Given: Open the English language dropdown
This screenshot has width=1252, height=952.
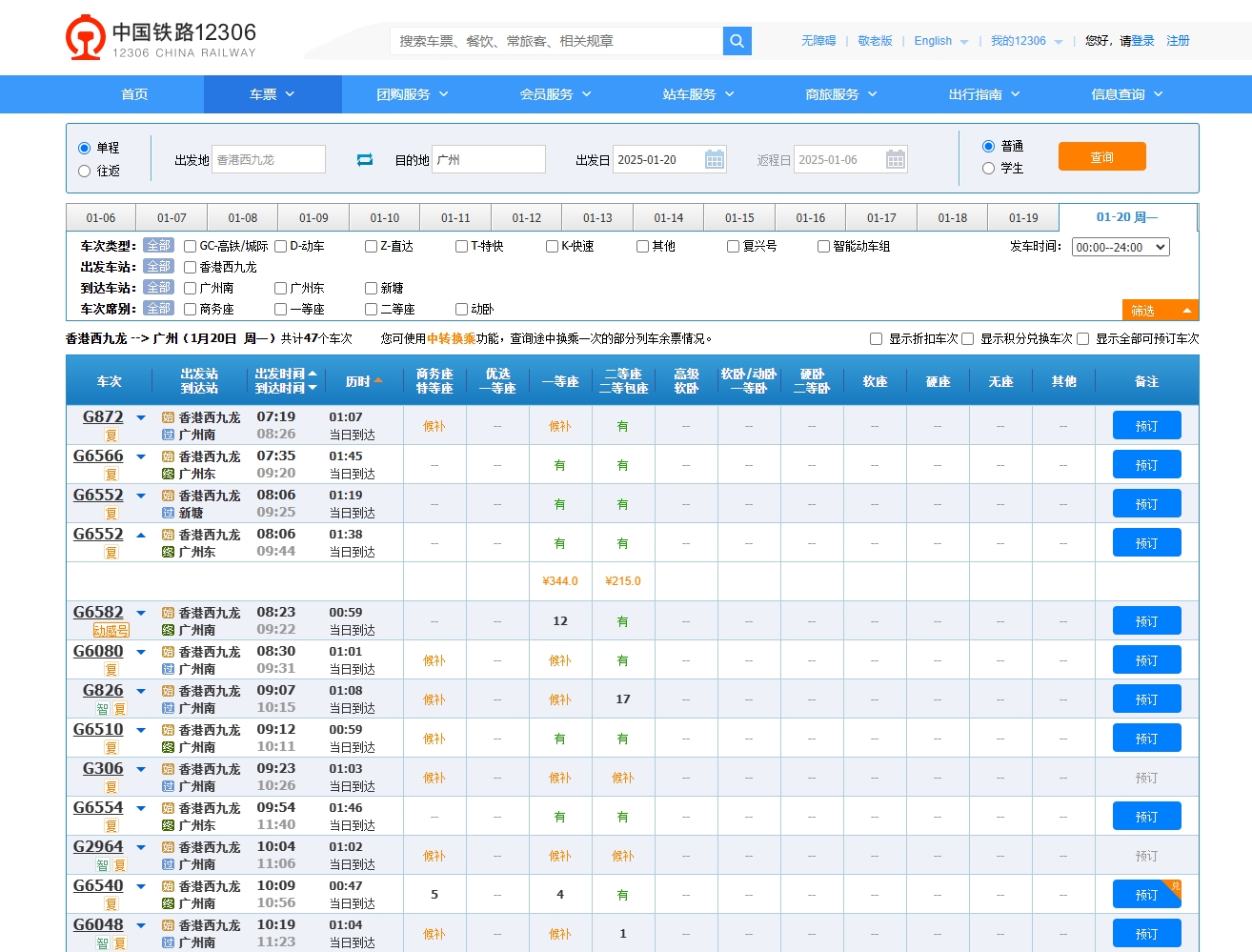Looking at the screenshot, I should coord(940,41).
